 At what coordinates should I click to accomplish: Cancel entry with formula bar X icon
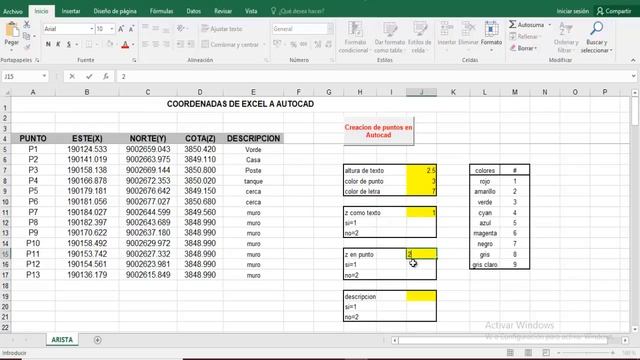click(x=72, y=76)
